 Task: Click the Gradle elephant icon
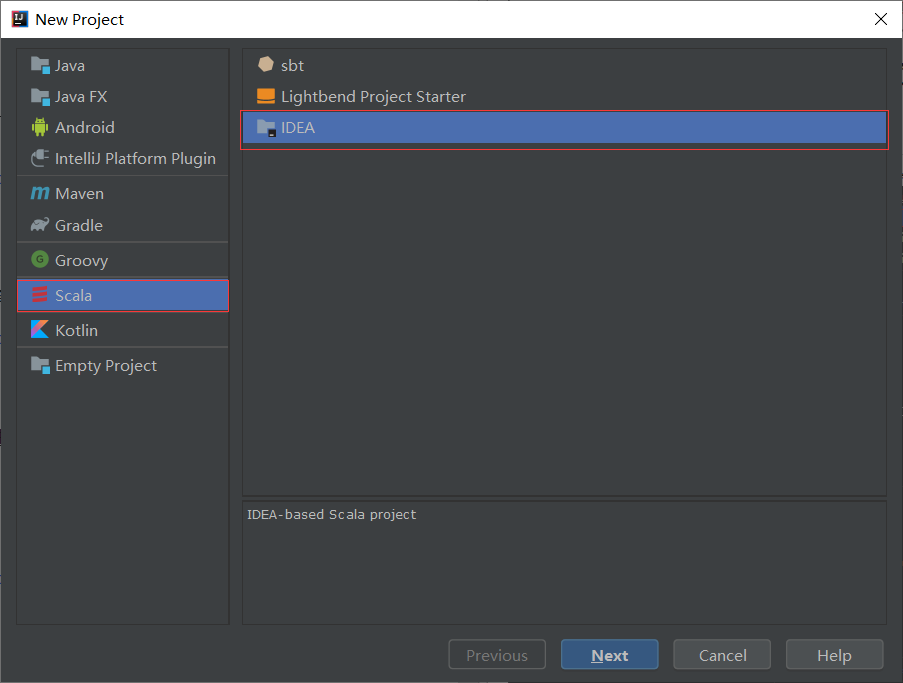(40, 226)
